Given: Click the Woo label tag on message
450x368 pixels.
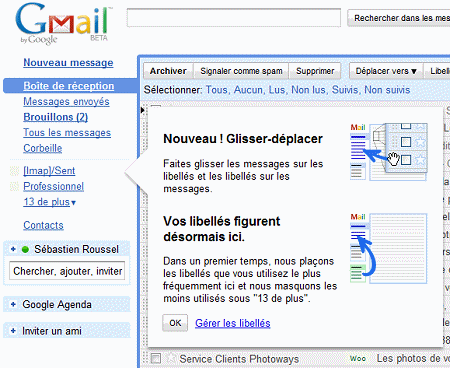Looking at the screenshot, I should tap(358, 359).
